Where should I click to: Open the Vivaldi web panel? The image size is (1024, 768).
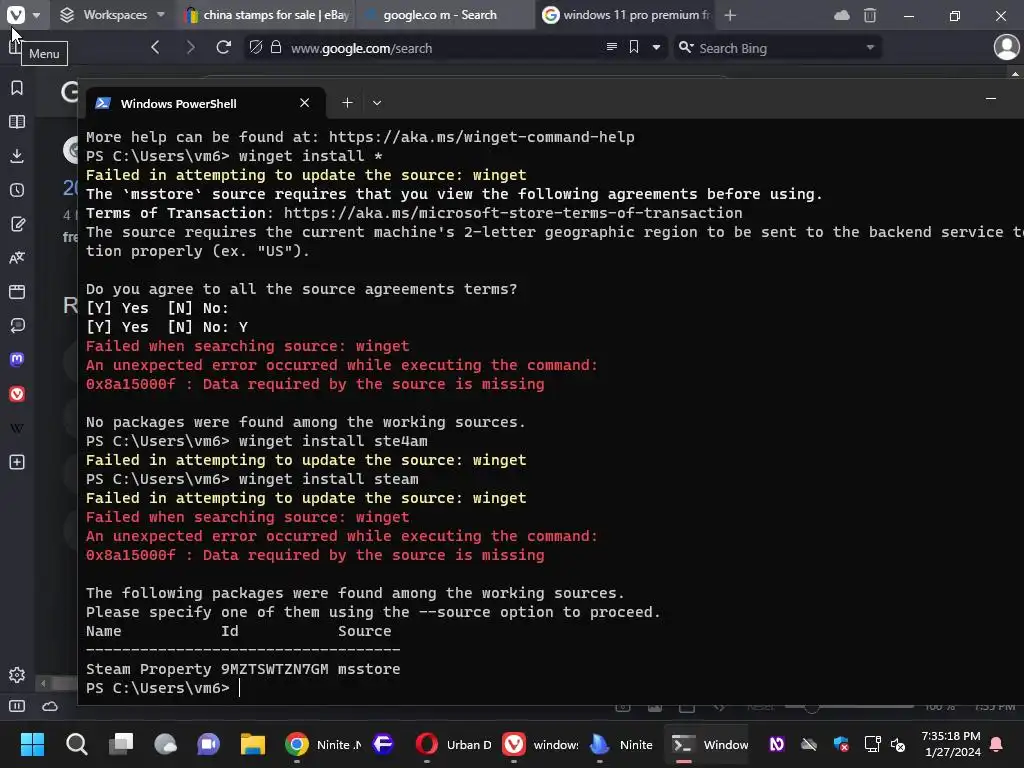point(17,394)
